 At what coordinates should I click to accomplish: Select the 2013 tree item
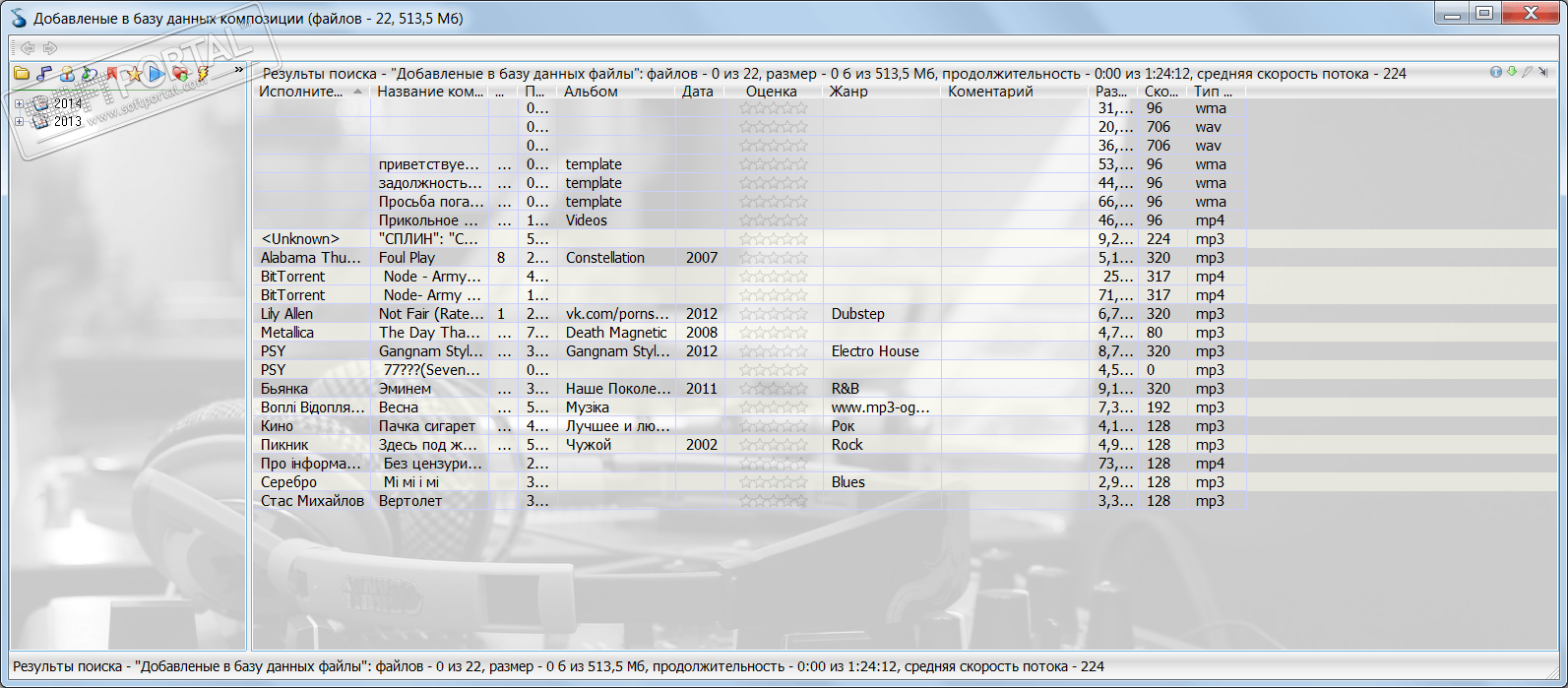[68, 122]
